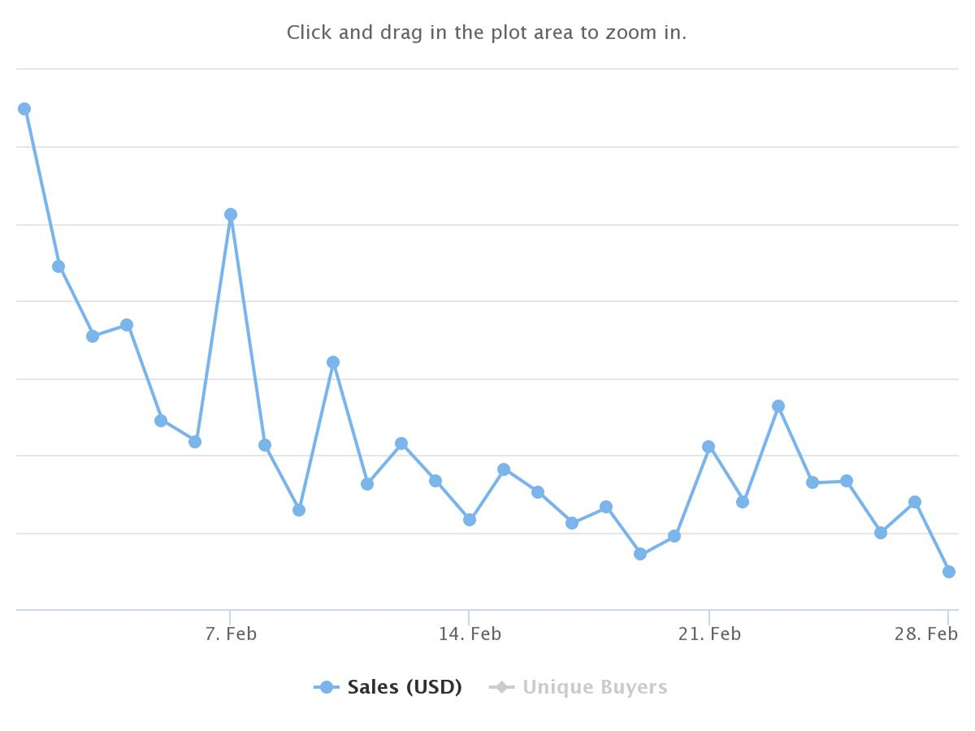Select the highest data point at chart start
Viewport: 975px width, 731px height.
[x=24, y=109]
